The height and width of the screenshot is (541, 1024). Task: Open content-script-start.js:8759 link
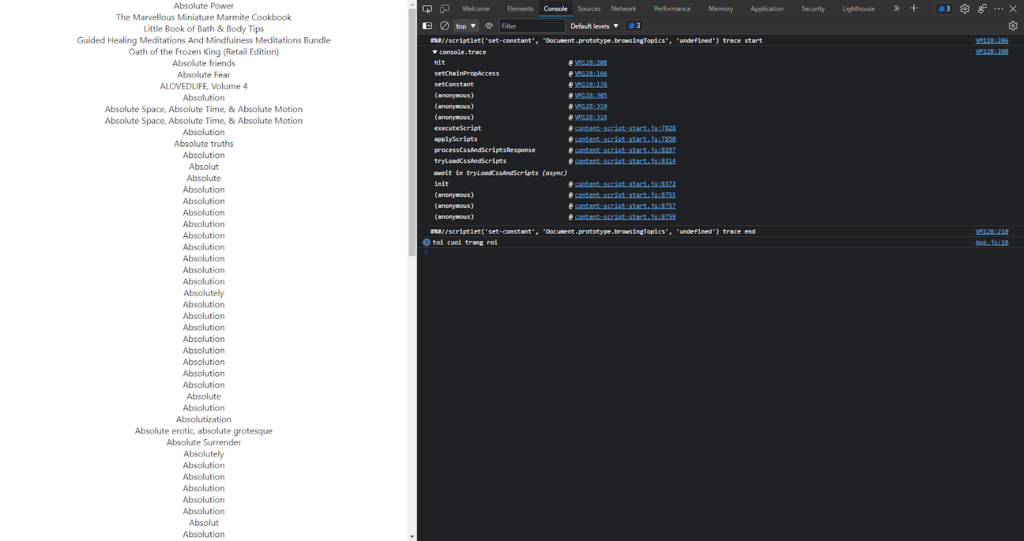pos(625,217)
